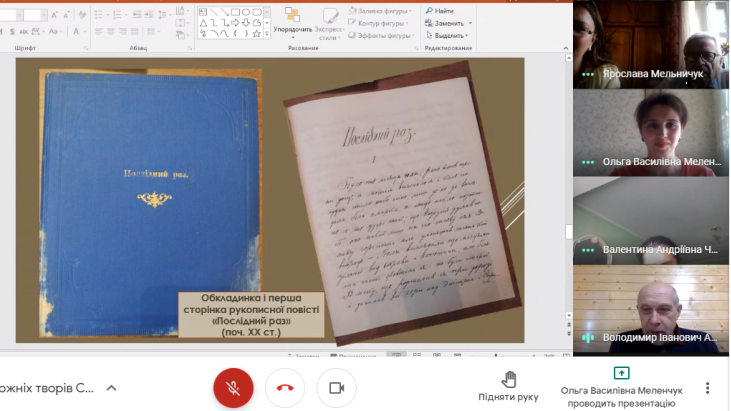
Task: Click the manuscript page image on the slide
Action: pos(403,203)
